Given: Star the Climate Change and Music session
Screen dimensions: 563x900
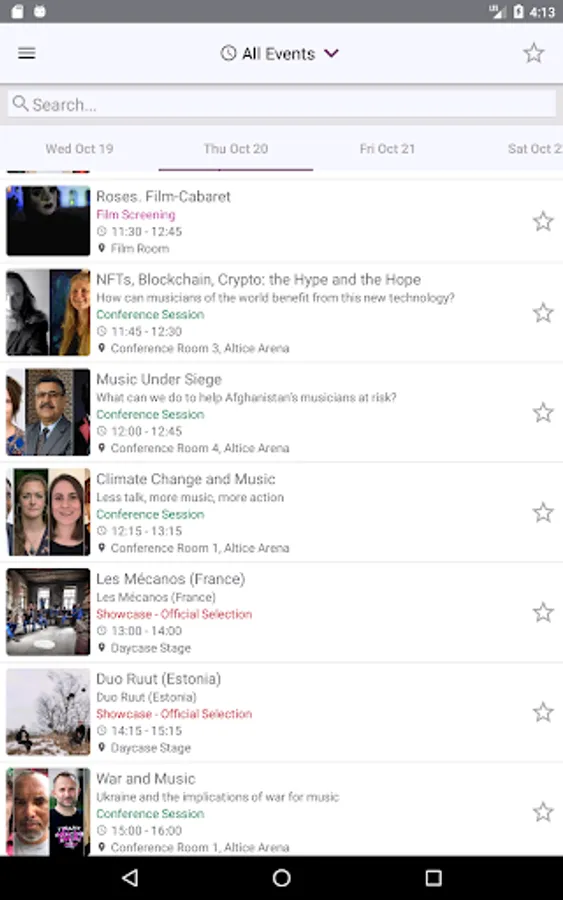Looking at the screenshot, I should point(543,513).
